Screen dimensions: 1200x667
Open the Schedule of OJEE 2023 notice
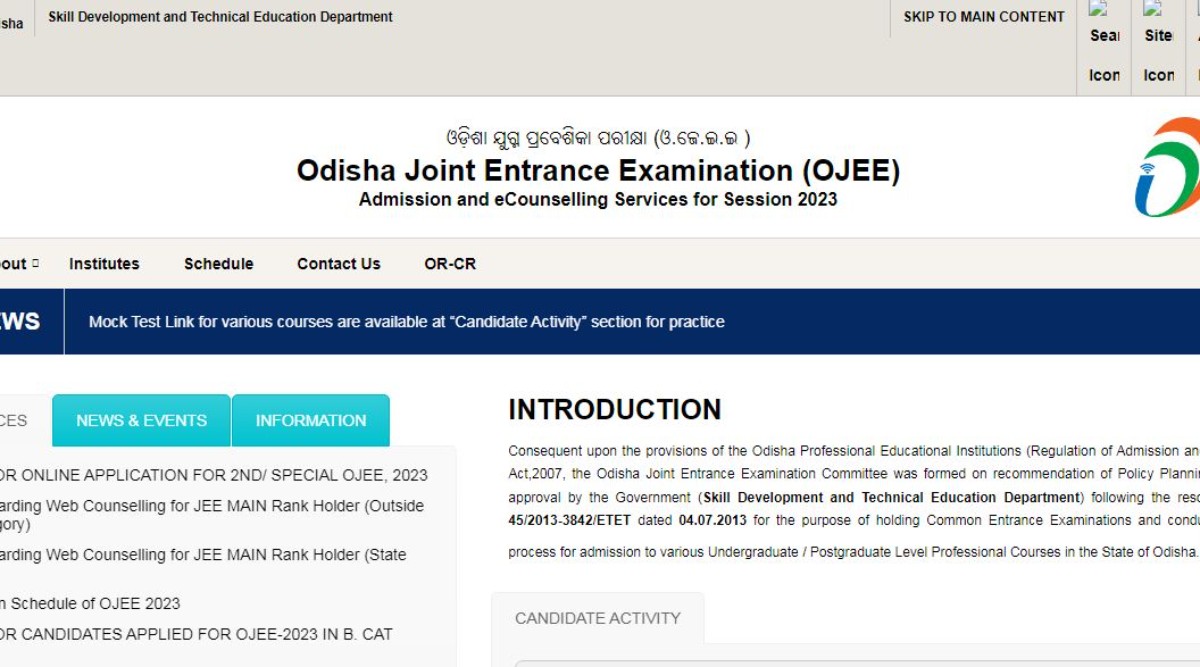click(90, 603)
